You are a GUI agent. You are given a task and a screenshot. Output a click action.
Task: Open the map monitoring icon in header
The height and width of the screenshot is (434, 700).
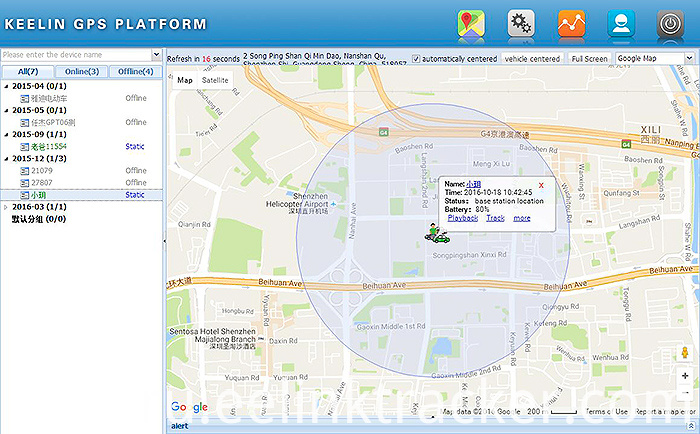click(471, 24)
